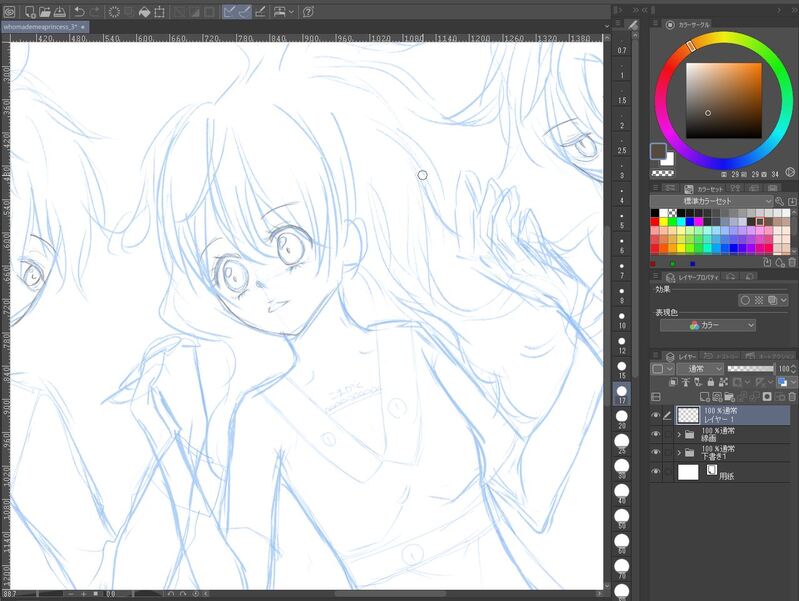799x601 pixels.
Task: Open the Layer Property (レイヤープロパティ) tab
Action: click(x=692, y=277)
